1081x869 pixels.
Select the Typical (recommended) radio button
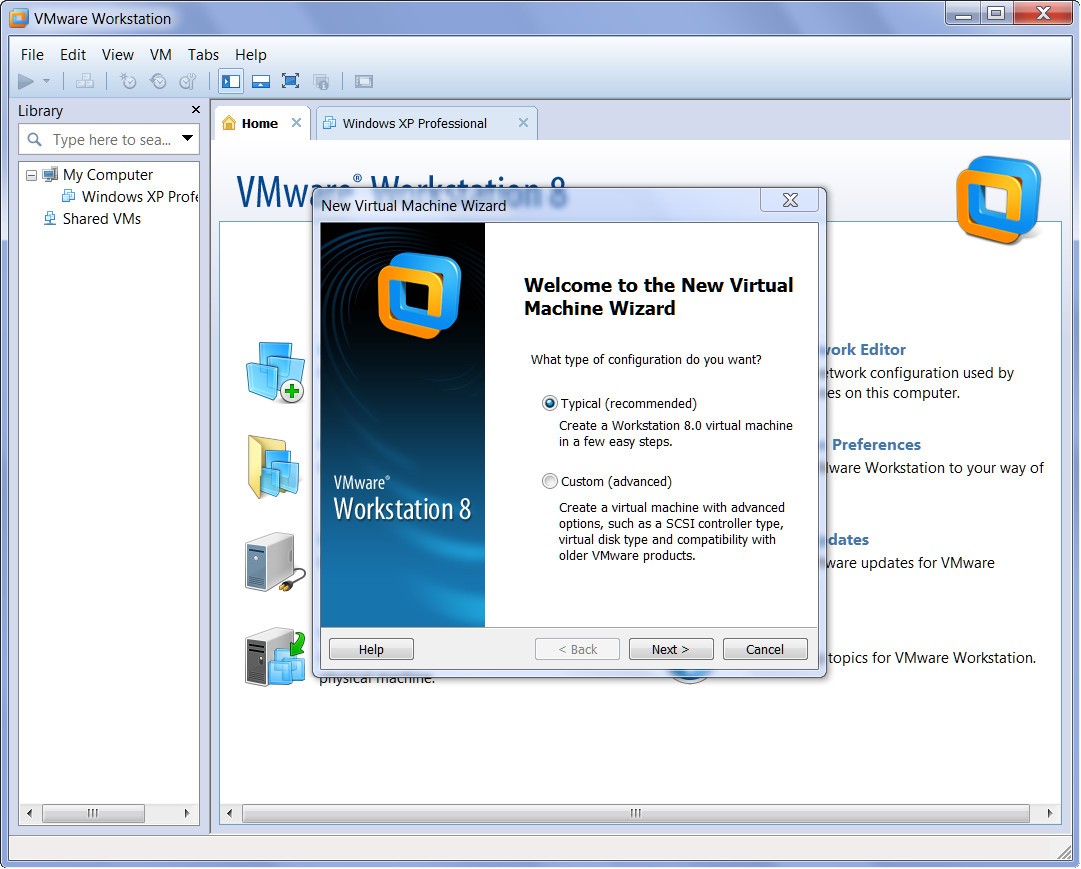click(x=549, y=403)
